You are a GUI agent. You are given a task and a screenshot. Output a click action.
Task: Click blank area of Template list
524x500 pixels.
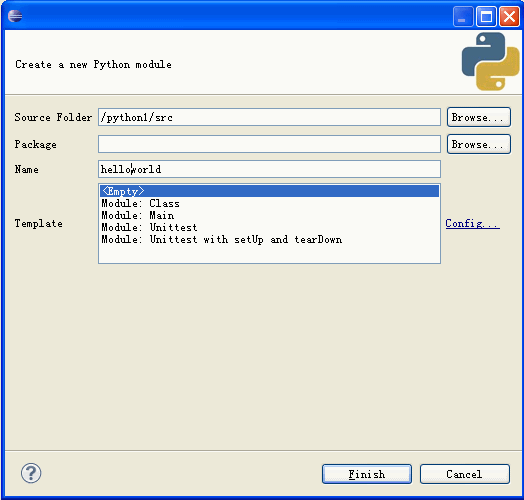269,254
